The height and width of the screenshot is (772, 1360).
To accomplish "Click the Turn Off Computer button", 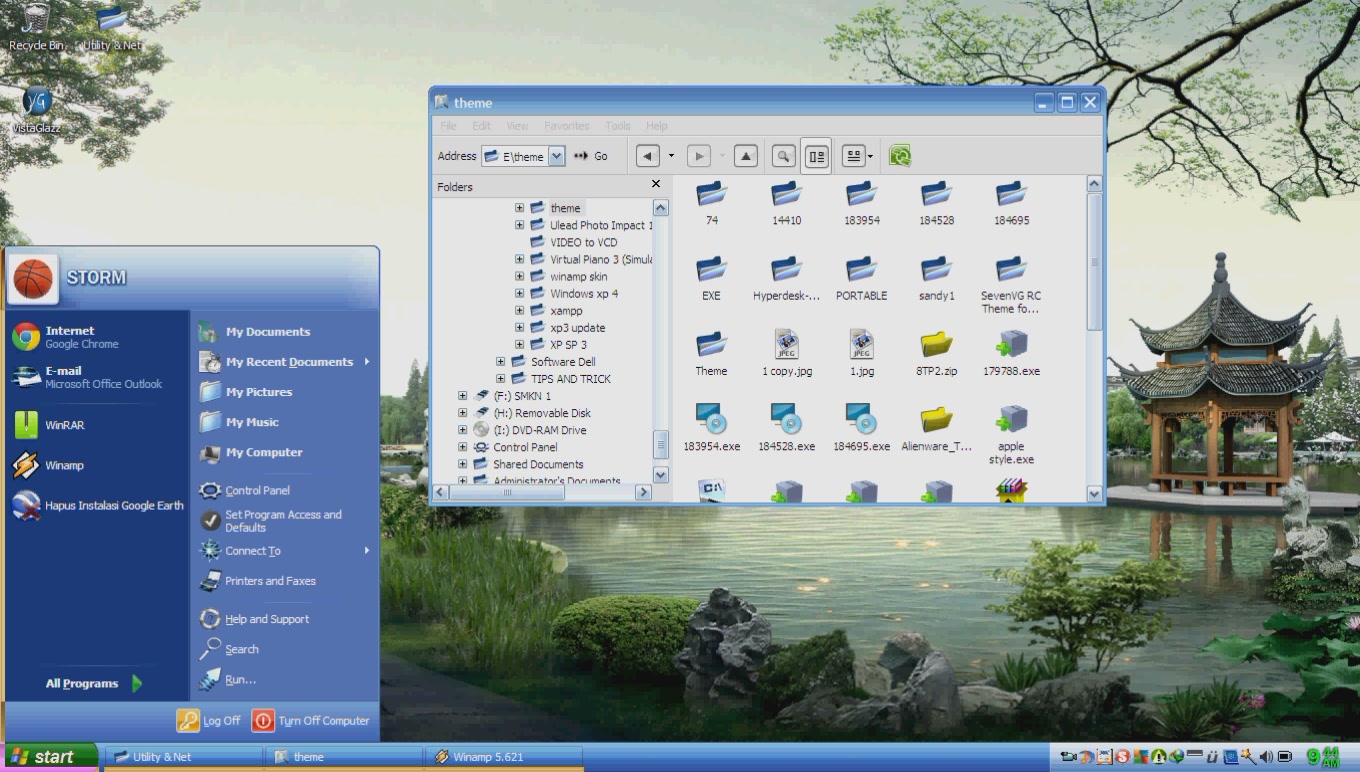I will (311, 720).
